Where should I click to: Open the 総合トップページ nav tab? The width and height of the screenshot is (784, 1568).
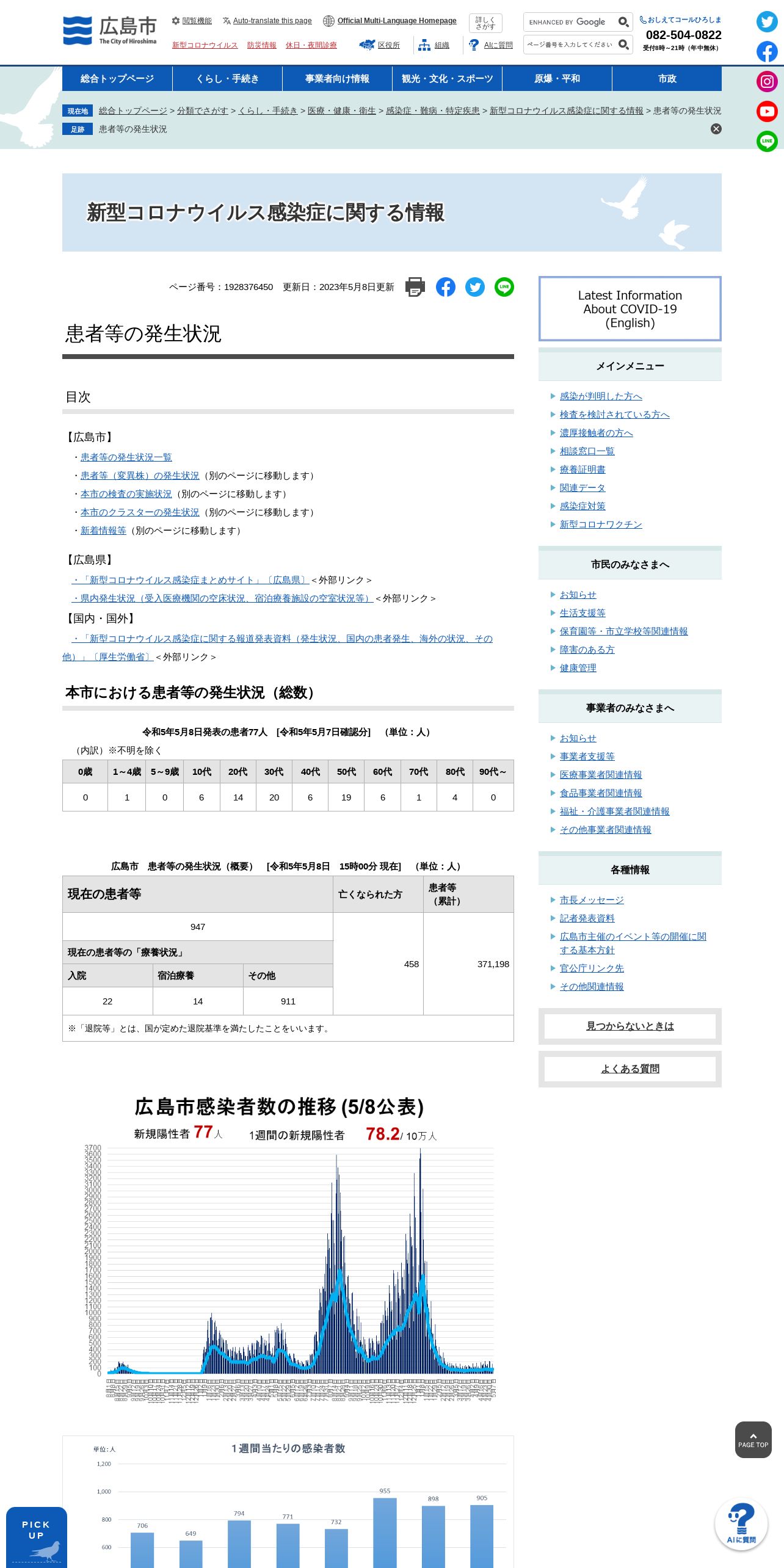pyautogui.click(x=117, y=79)
